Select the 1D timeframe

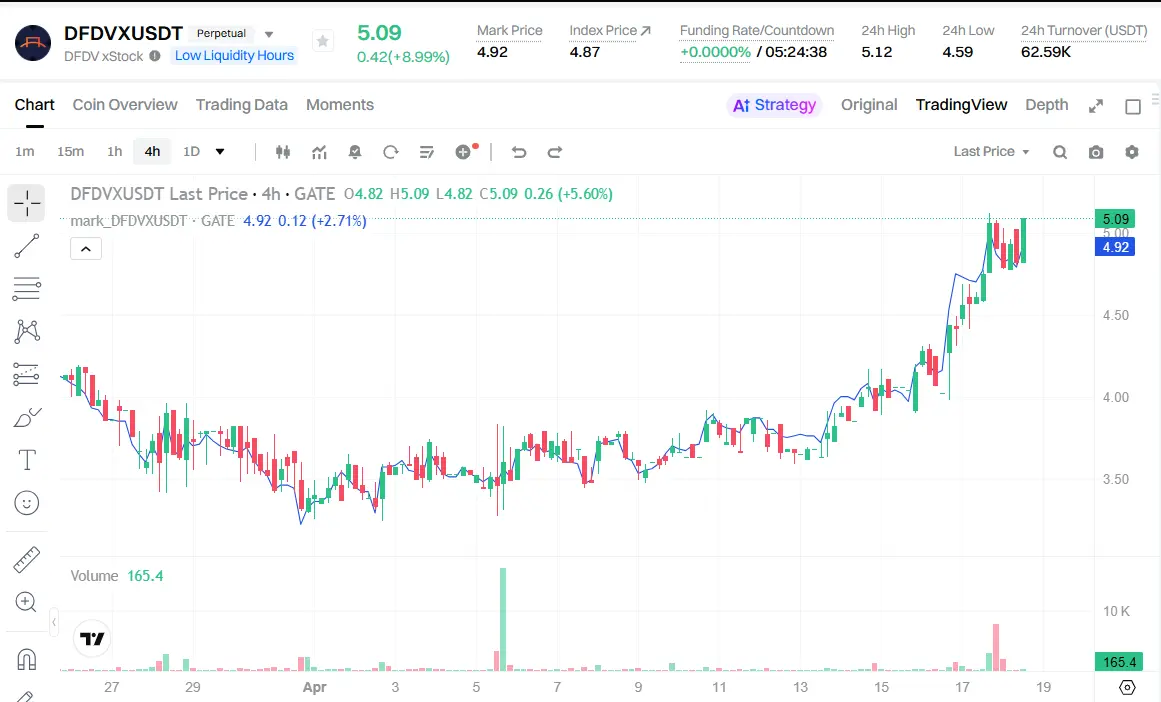pyautogui.click(x=191, y=152)
